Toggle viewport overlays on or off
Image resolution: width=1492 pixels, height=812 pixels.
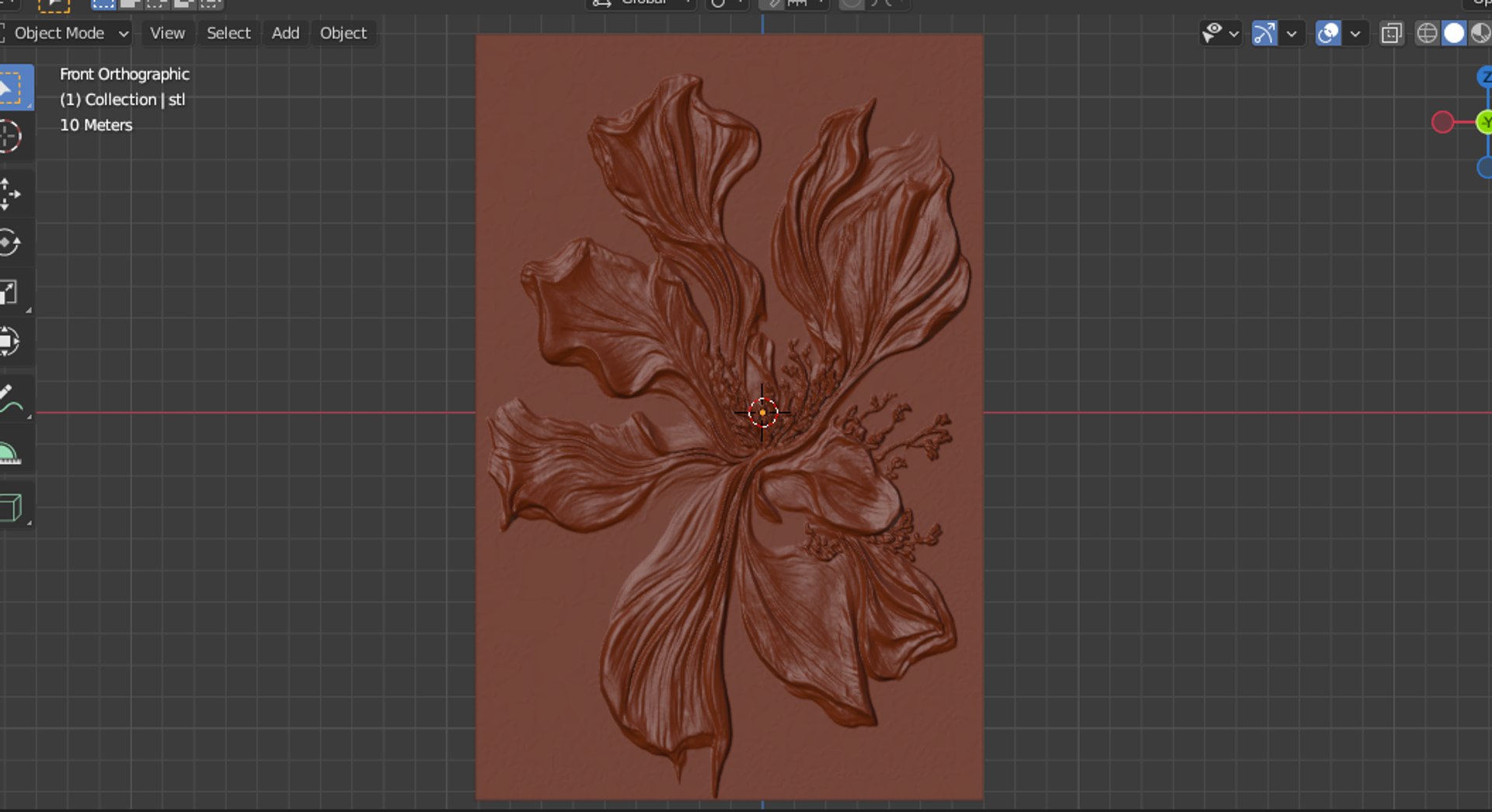[x=1328, y=33]
